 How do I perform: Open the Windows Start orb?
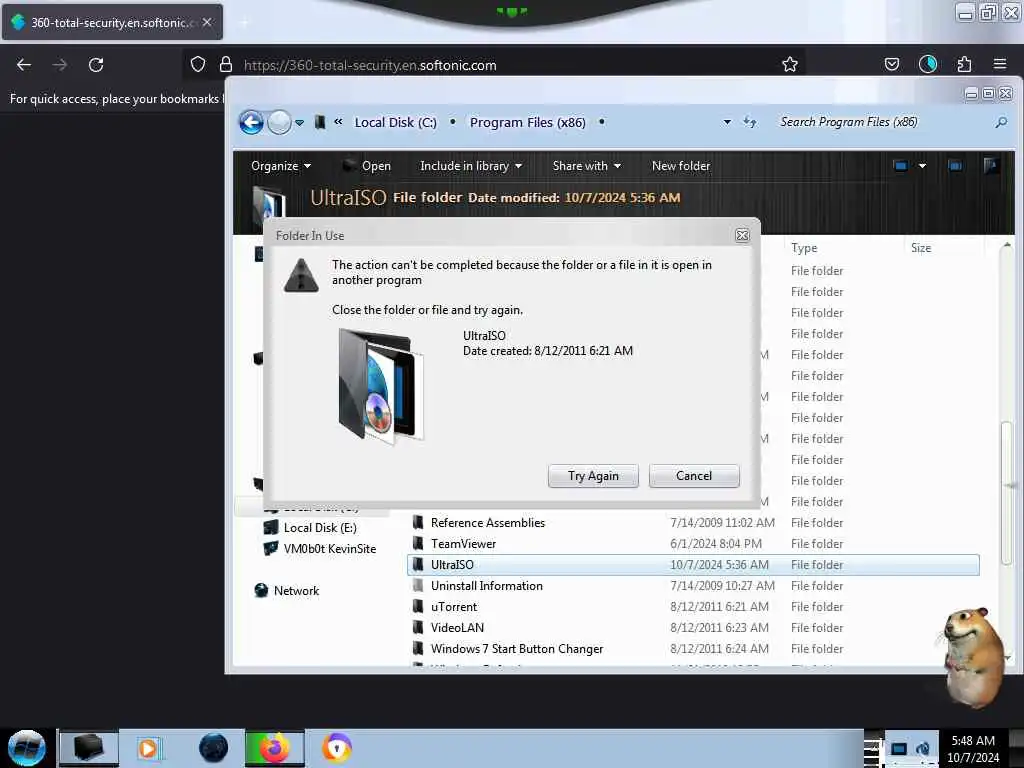[26, 748]
